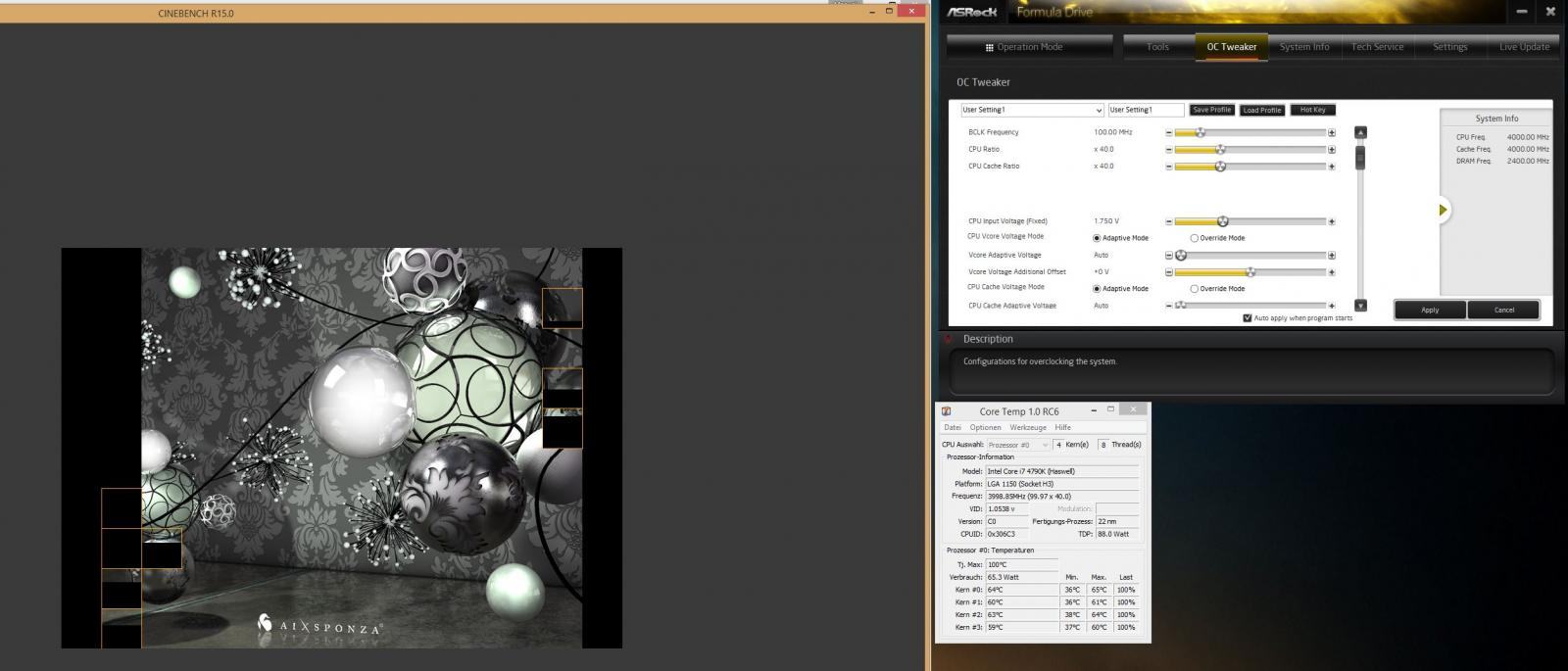Screen dimensions: 1568x671
Task: Click the profile name input field User Setting1
Action: [x=1146, y=110]
